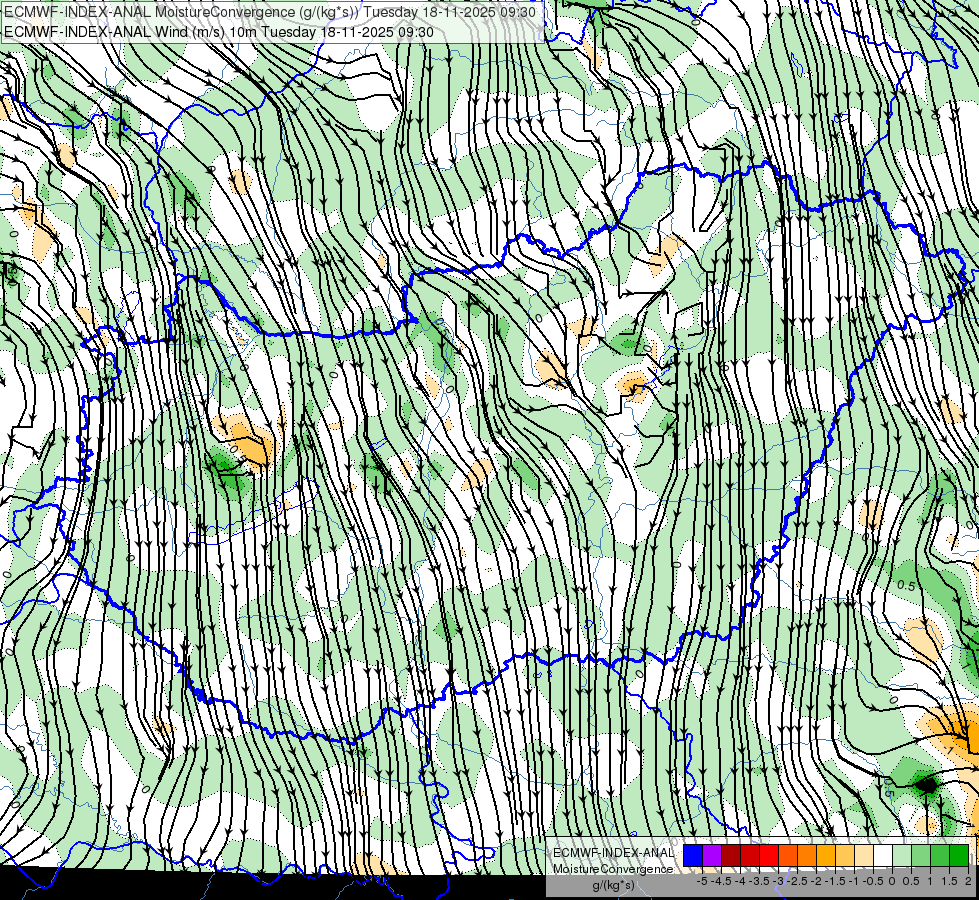Screen dimensions: 979x900
Task: Click the legend title ECMWF-INDEX-ANAL
Action: coord(614,853)
